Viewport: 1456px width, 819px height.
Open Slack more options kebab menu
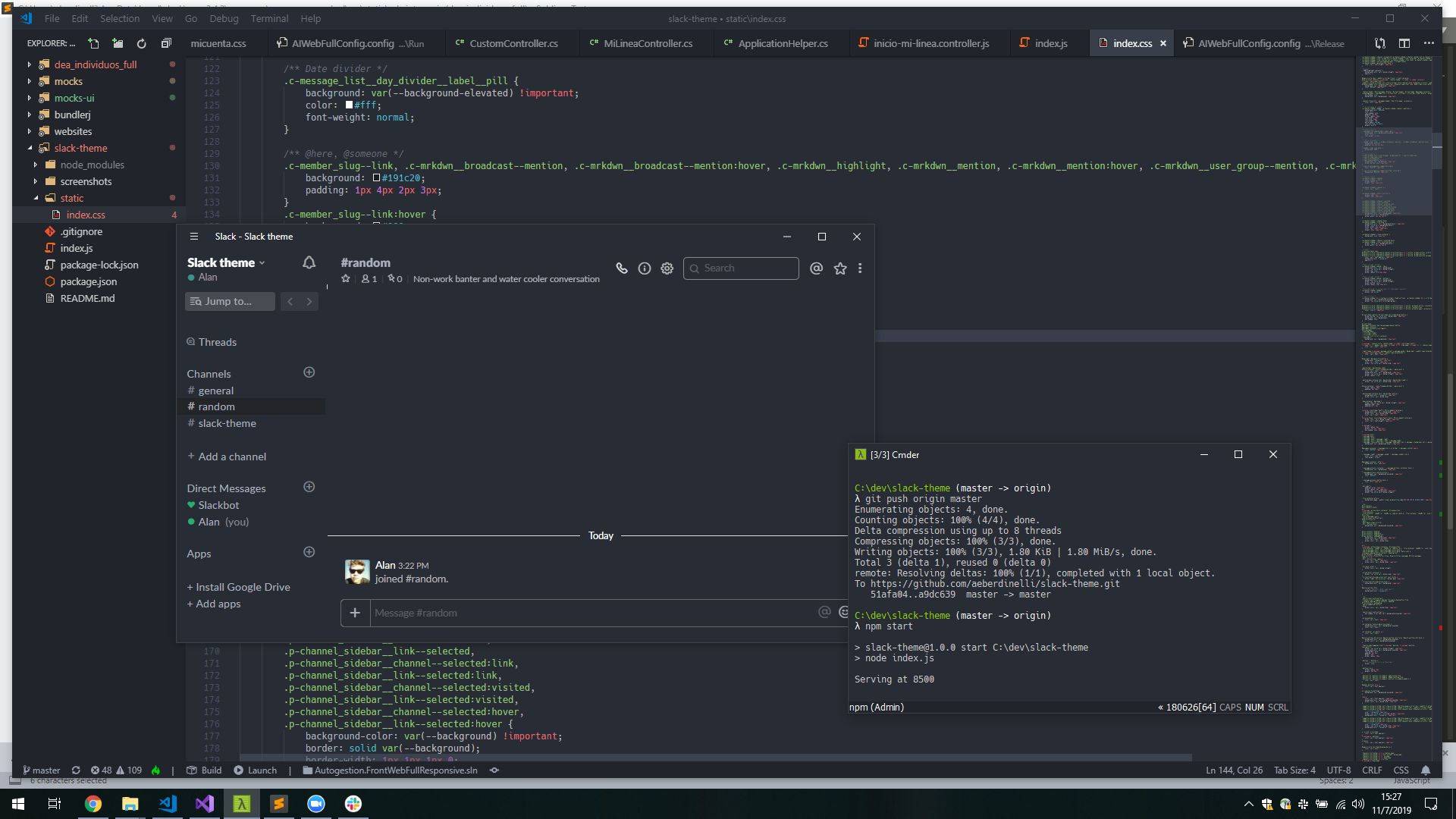click(860, 268)
